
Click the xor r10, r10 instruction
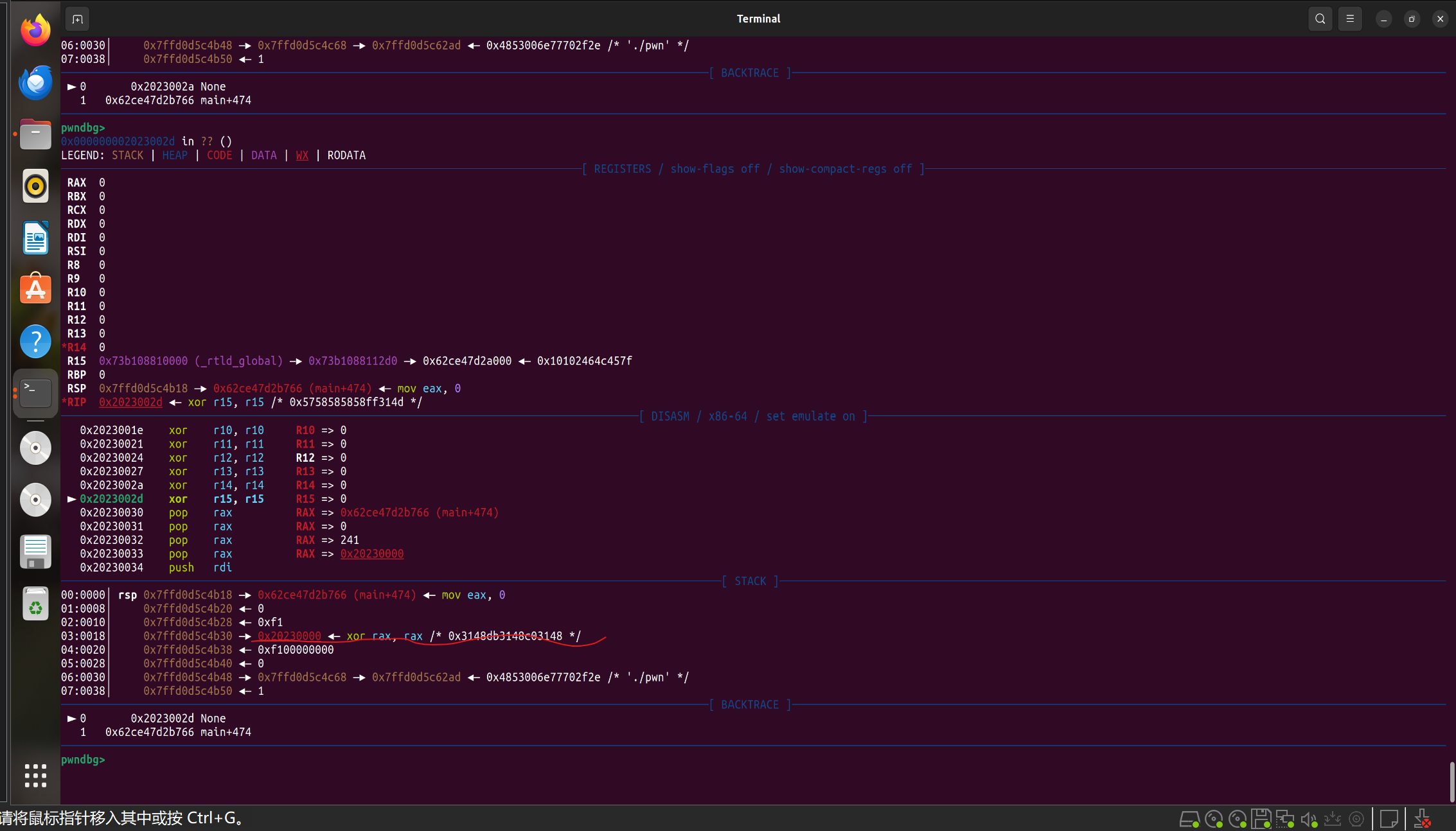(x=216, y=430)
